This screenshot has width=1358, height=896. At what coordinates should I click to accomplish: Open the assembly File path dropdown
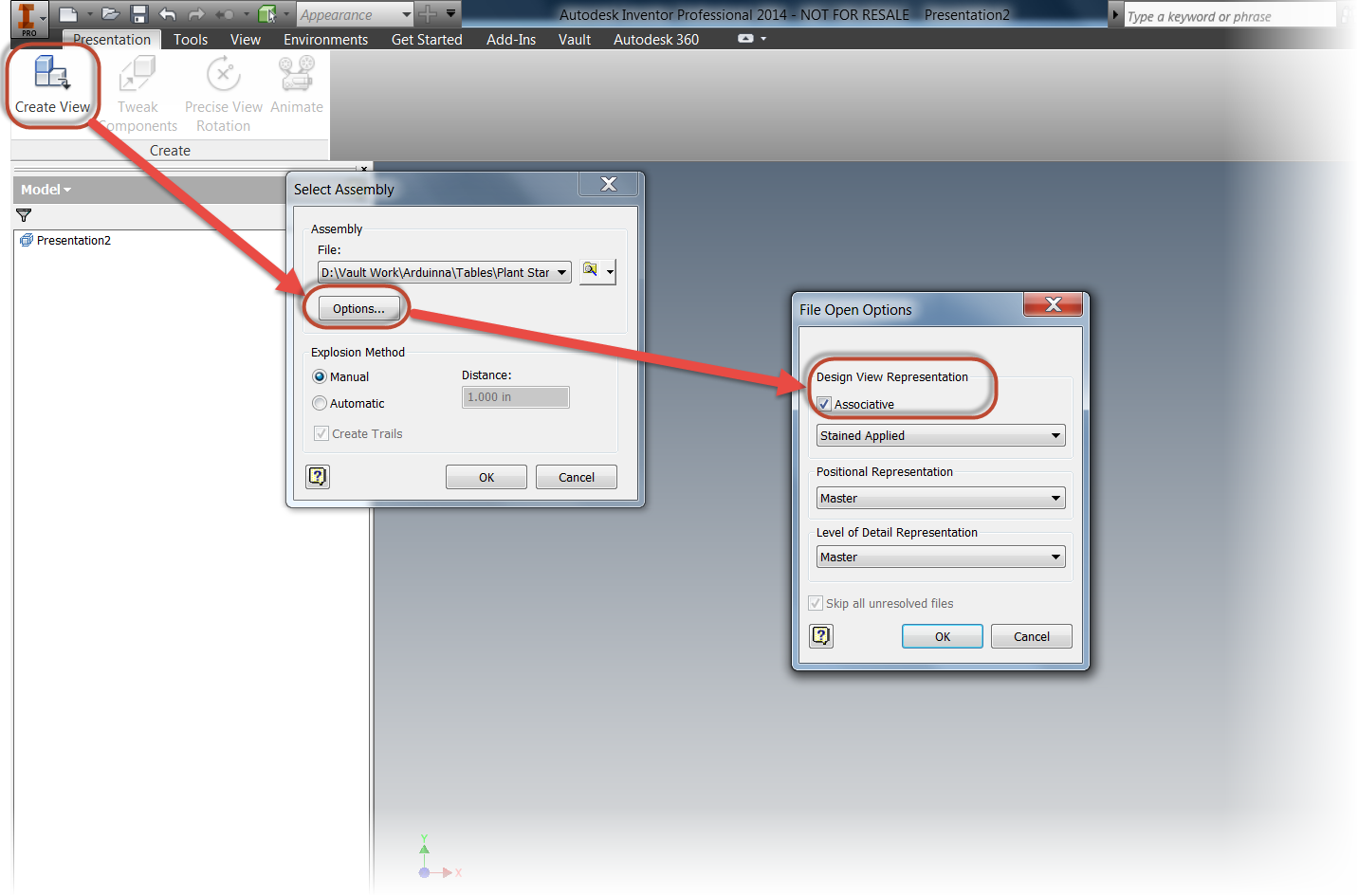(561, 272)
